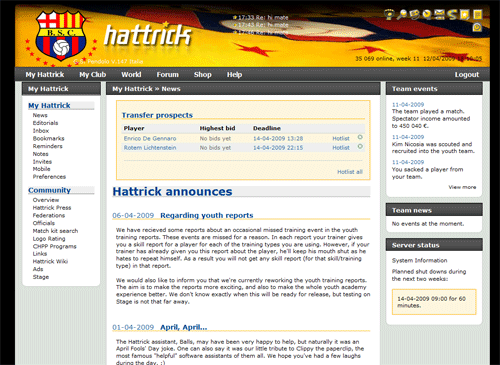
Task: Open player Rotem Lichtenstein
Action: pos(150,148)
